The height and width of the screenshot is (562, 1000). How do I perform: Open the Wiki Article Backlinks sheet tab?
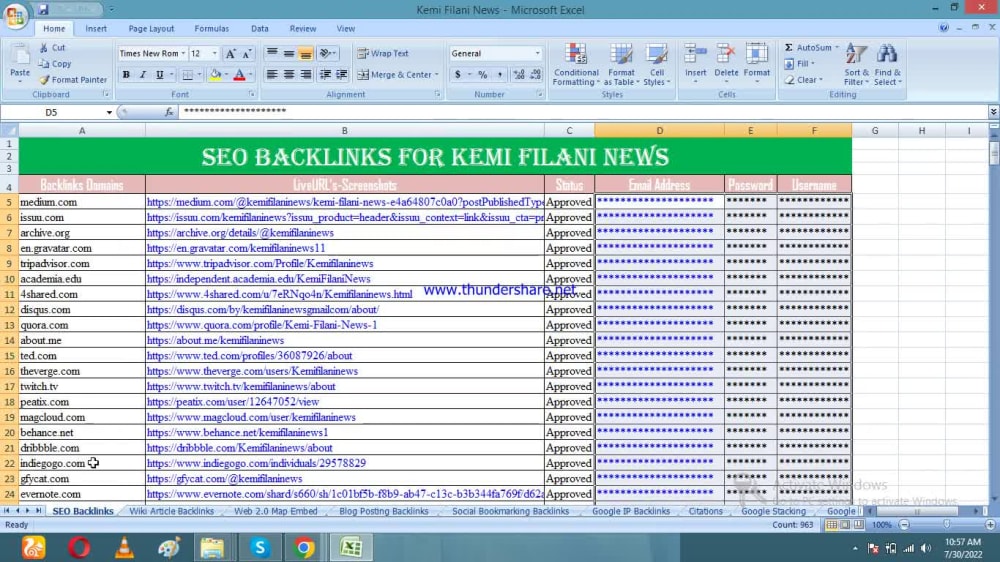click(172, 511)
